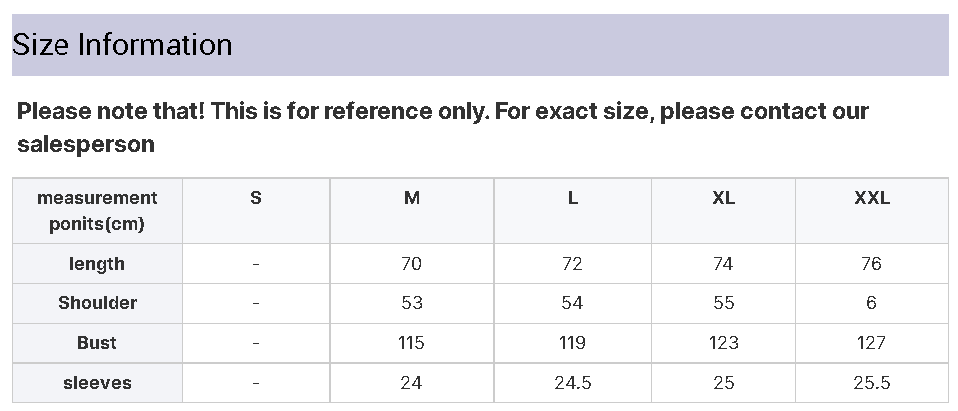Click the sleeves value 24.5 for L
Viewport: 958px width, 411px height.
(572, 383)
